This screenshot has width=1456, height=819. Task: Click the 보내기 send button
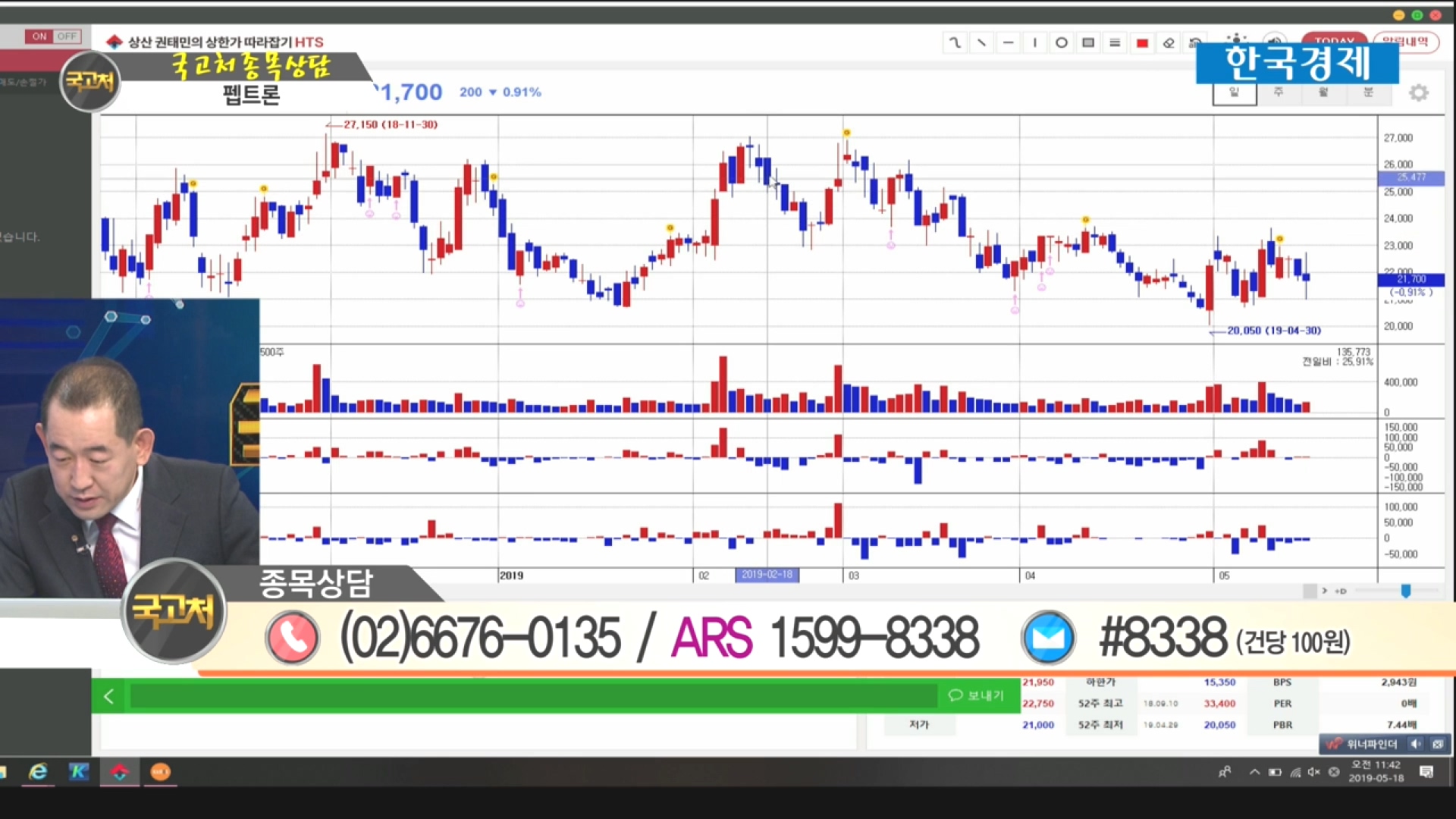click(x=976, y=695)
